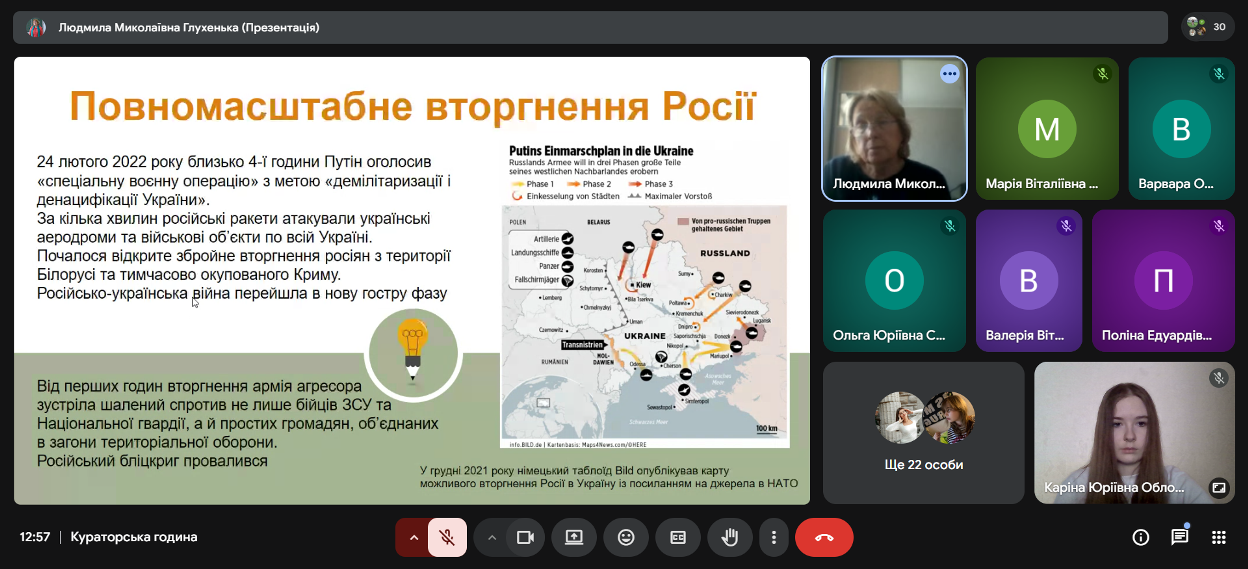Click muted mic icon on Ольга's tile

coord(950,226)
